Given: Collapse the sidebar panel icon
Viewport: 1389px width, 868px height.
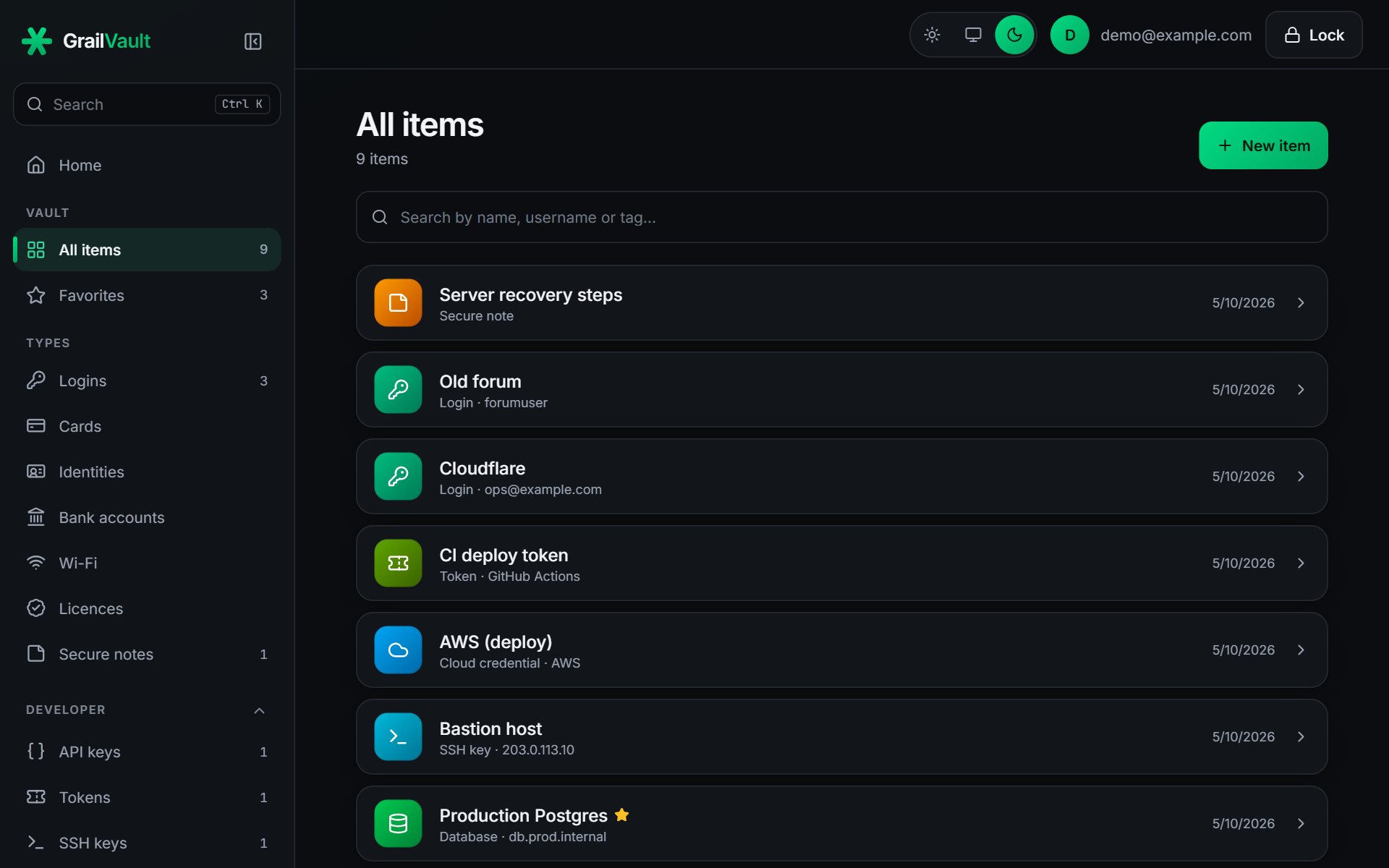Looking at the screenshot, I should tap(252, 41).
